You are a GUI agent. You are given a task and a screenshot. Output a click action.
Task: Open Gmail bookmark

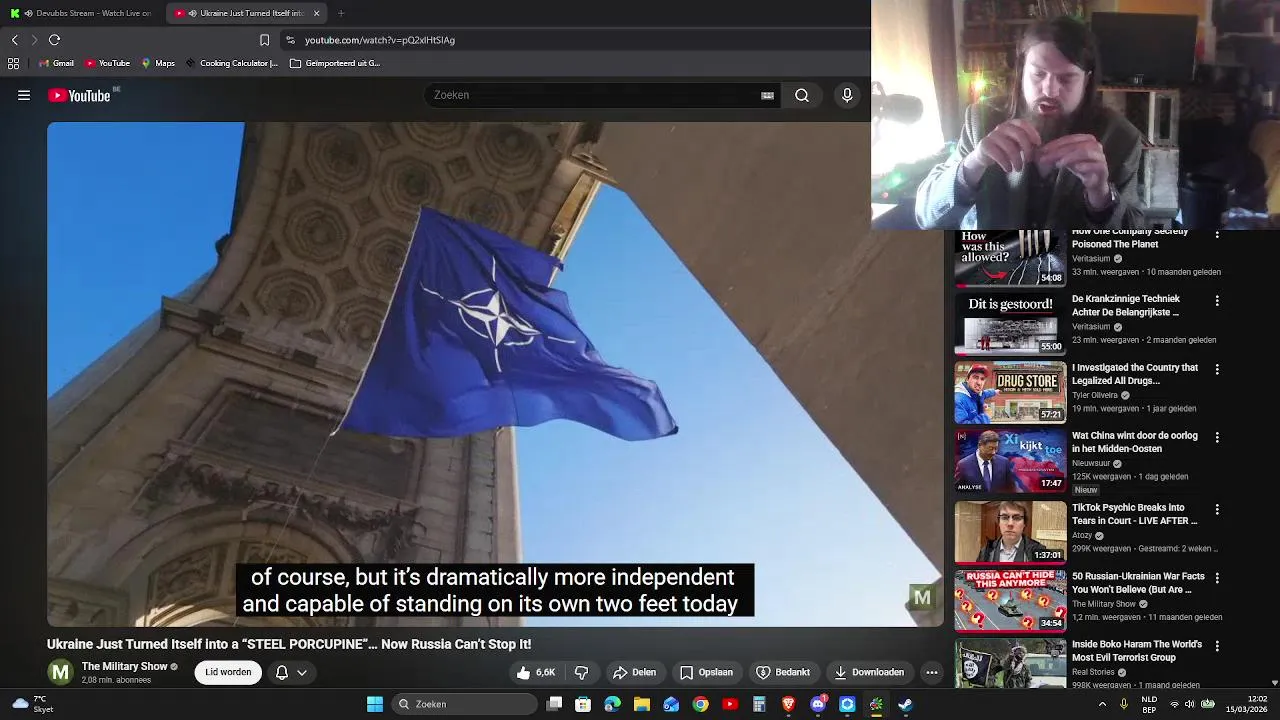(x=56, y=63)
